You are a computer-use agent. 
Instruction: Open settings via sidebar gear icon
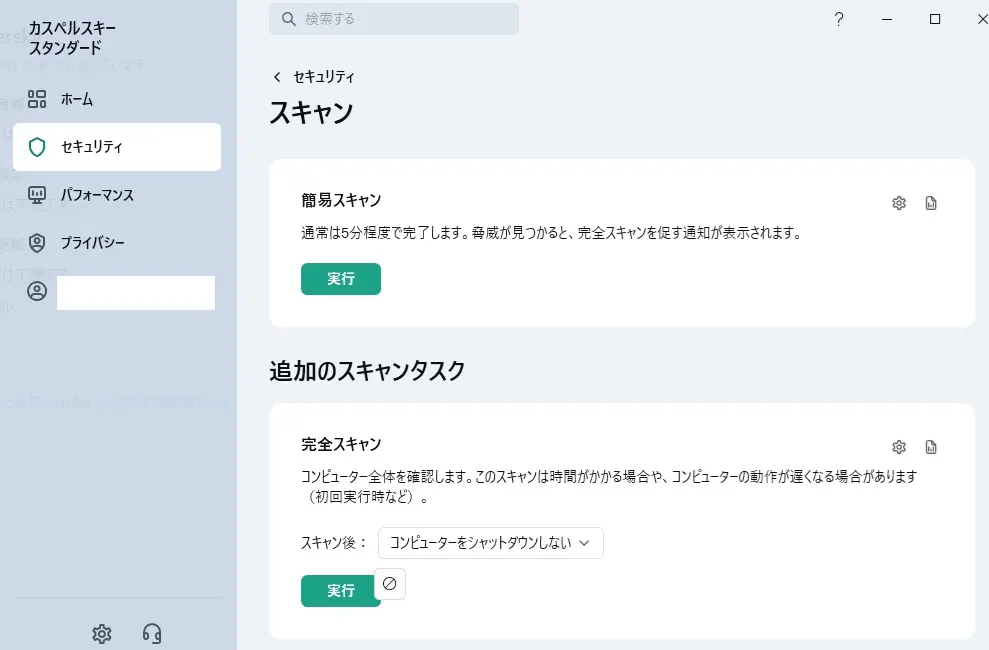pyautogui.click(x=102, y=634)
